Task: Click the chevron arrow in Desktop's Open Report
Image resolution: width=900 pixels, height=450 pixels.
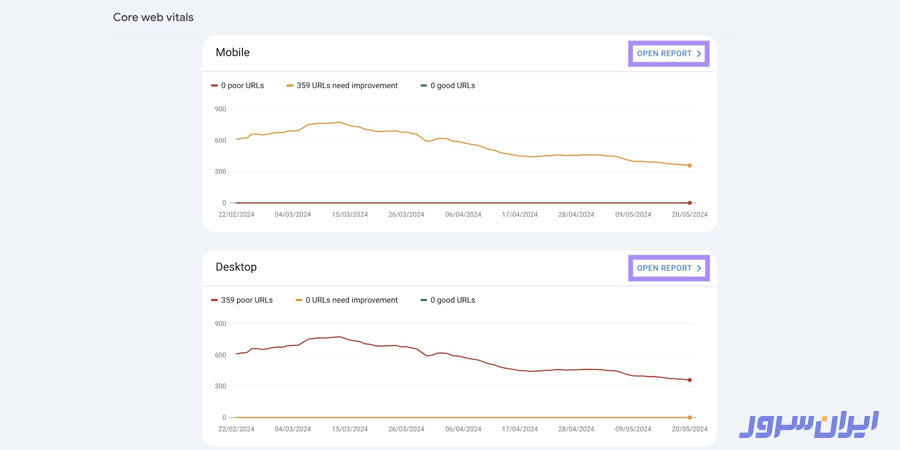Action: 699,268
